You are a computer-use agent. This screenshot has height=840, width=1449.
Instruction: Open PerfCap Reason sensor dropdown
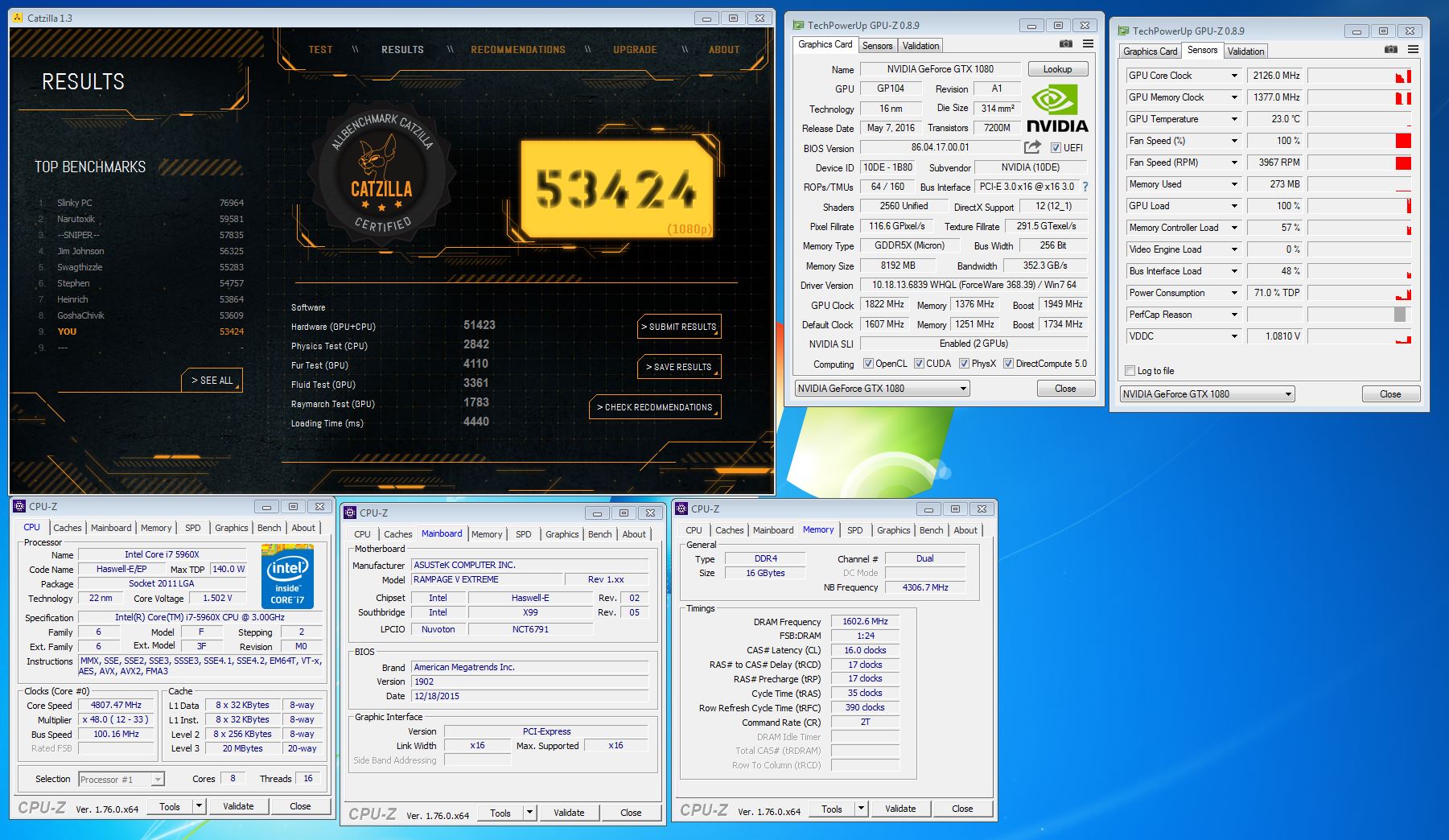click(x=1234, y=315)
